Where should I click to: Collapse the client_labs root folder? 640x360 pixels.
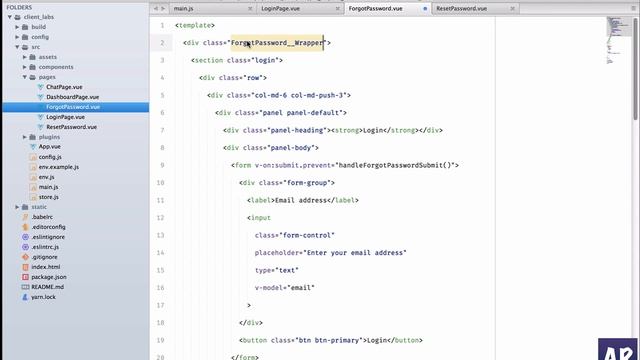pyautogui.click(x=10, y=17)
